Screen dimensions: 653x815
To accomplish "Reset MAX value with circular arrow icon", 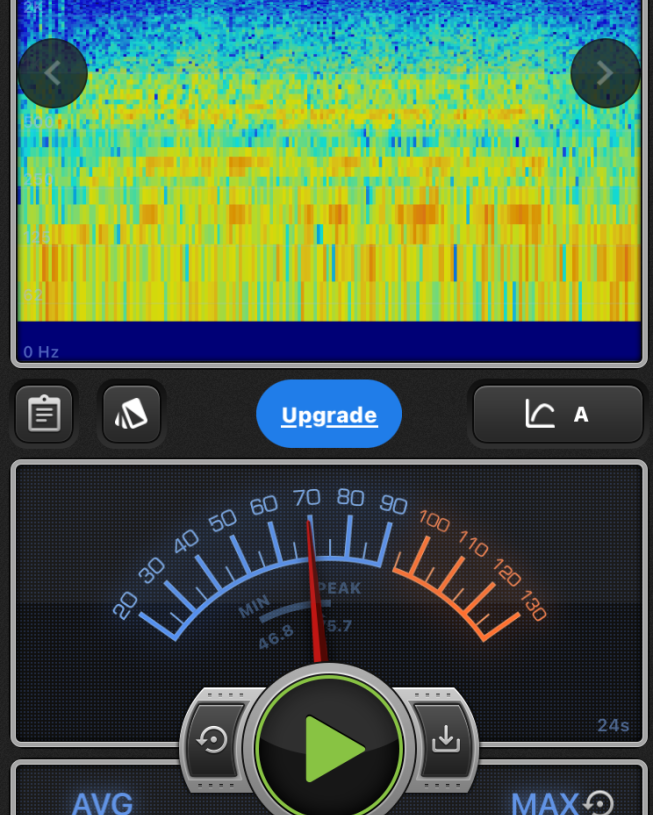I will pos(598,802).
